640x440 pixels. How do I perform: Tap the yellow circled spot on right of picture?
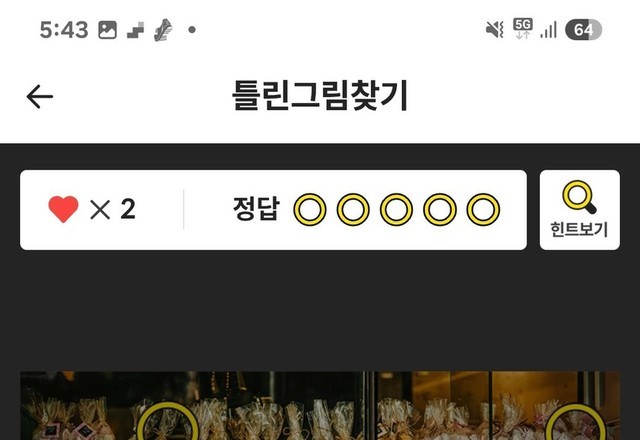(575, 423)
